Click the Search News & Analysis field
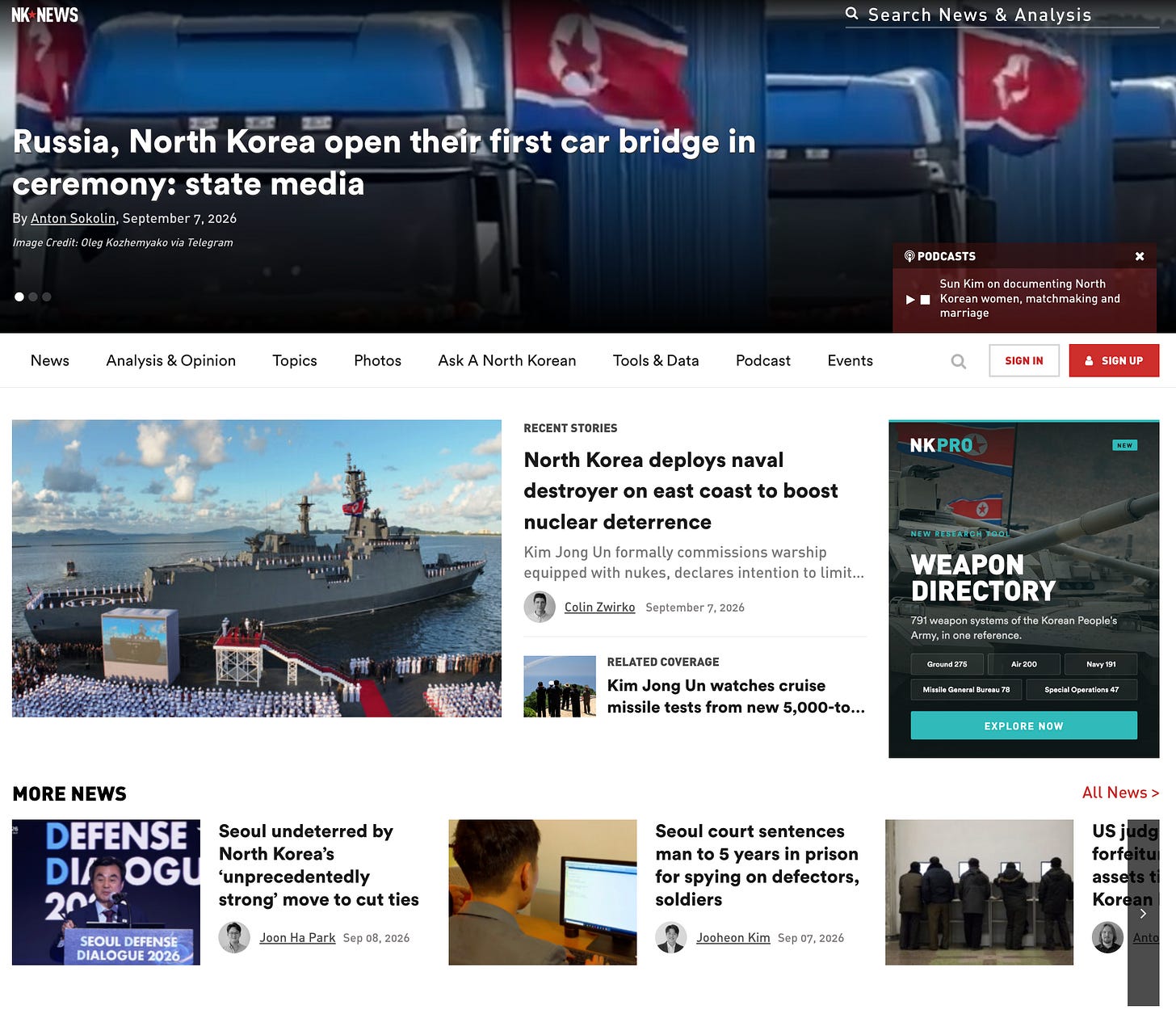Screen dimensions: 1176x1018 coord(1002,15)
